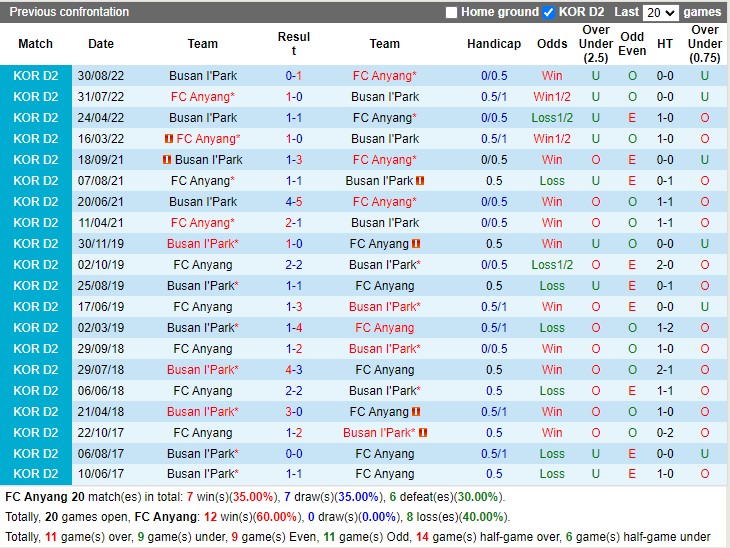This screenshot has width=730, height=548.
Task: Click date 29/09/18 in the table
Action: tap(101, 349)
